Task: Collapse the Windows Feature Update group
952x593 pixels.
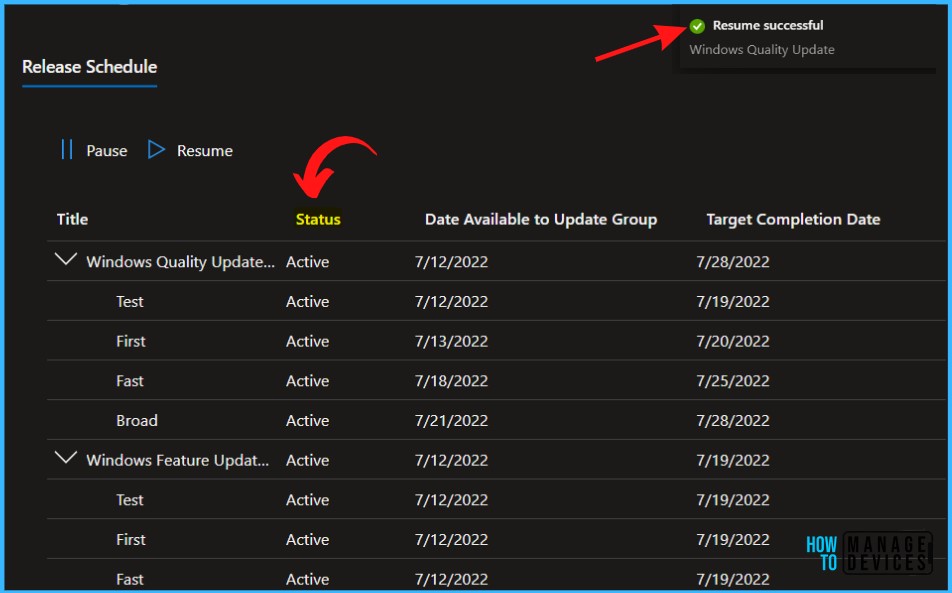Action: pyautogui.click(x=66, y=458)
